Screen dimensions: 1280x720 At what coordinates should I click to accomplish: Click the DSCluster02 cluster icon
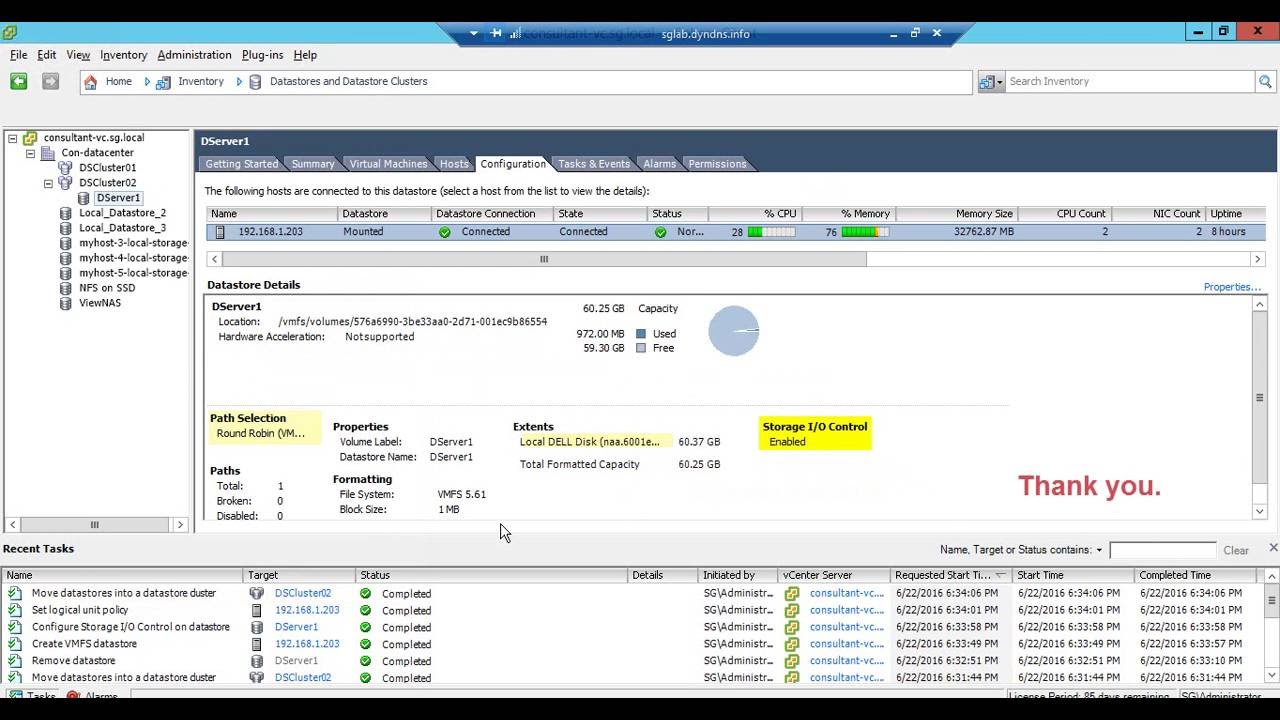pos(66,183)
